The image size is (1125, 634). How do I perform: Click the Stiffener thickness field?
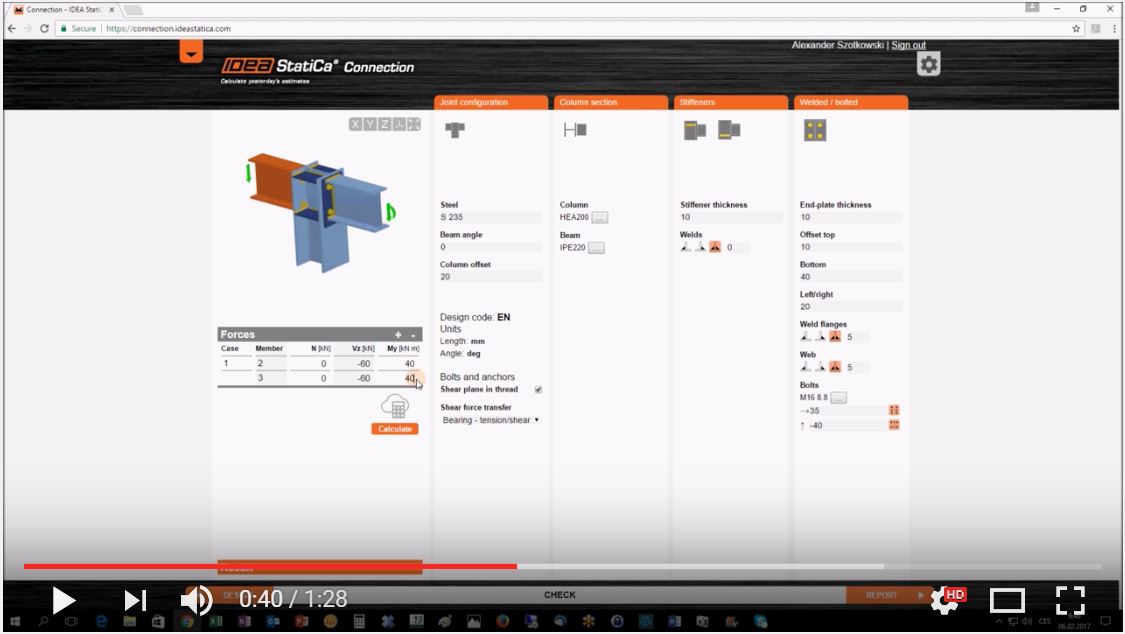point(730,217)
